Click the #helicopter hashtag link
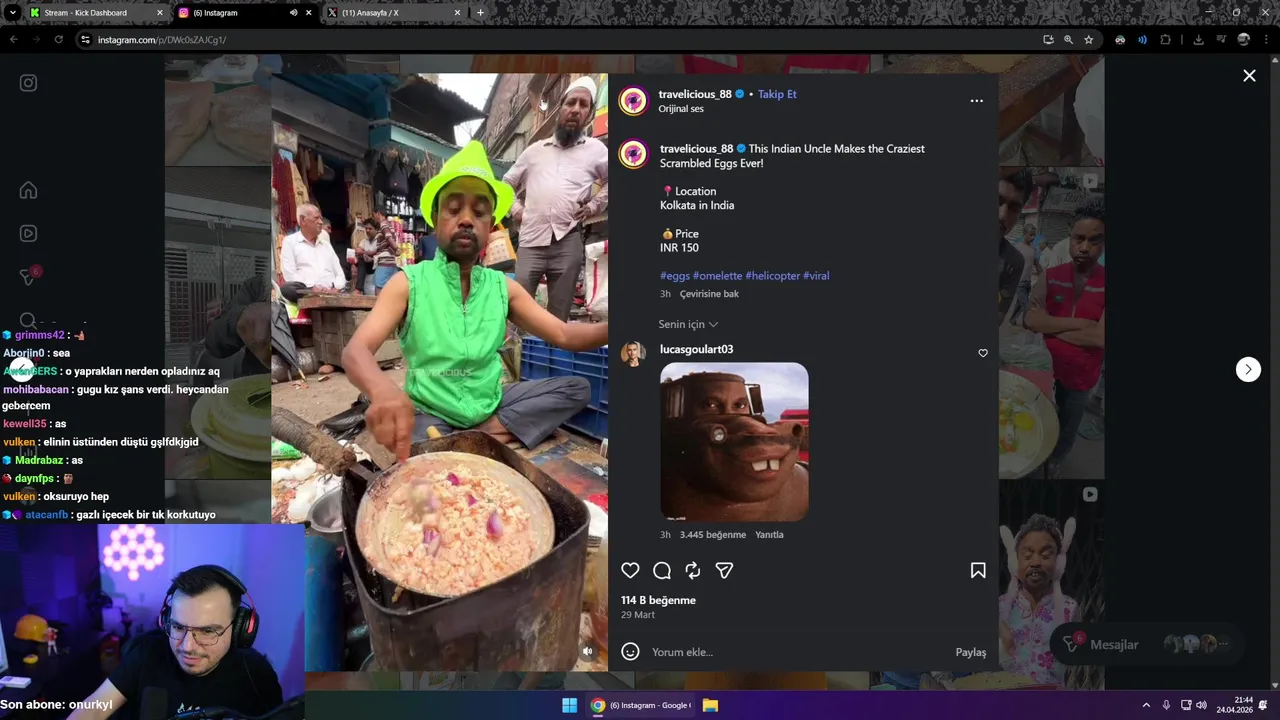The image size is (1280, 720). 773,276
